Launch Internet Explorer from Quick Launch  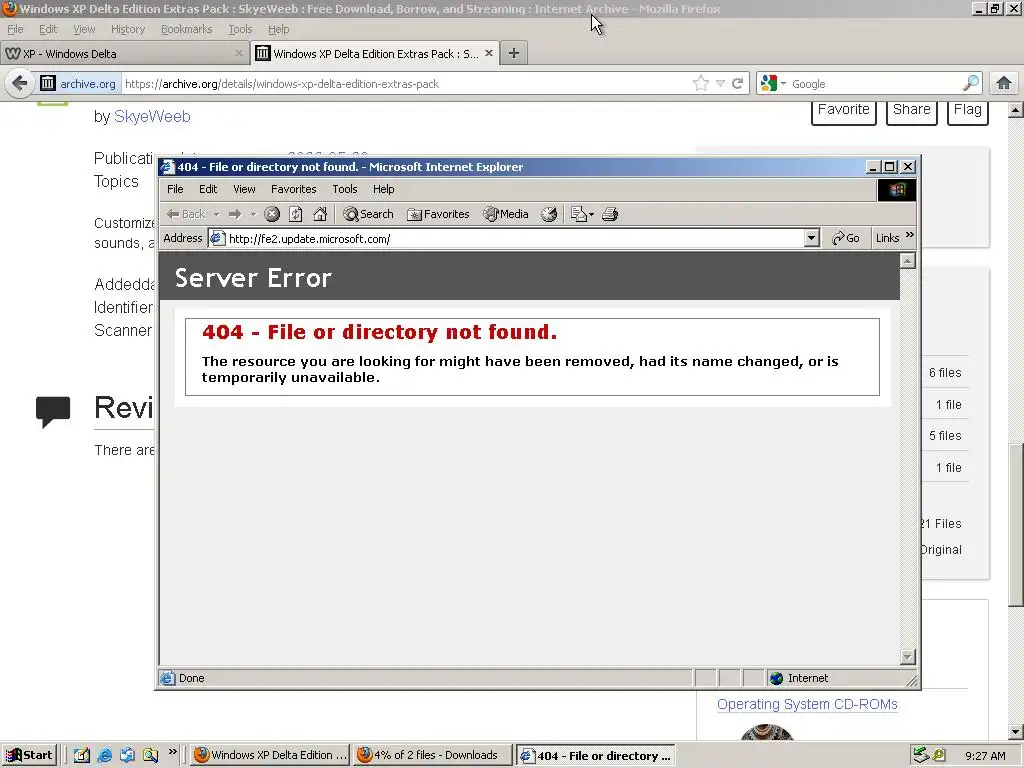[104, 755]
